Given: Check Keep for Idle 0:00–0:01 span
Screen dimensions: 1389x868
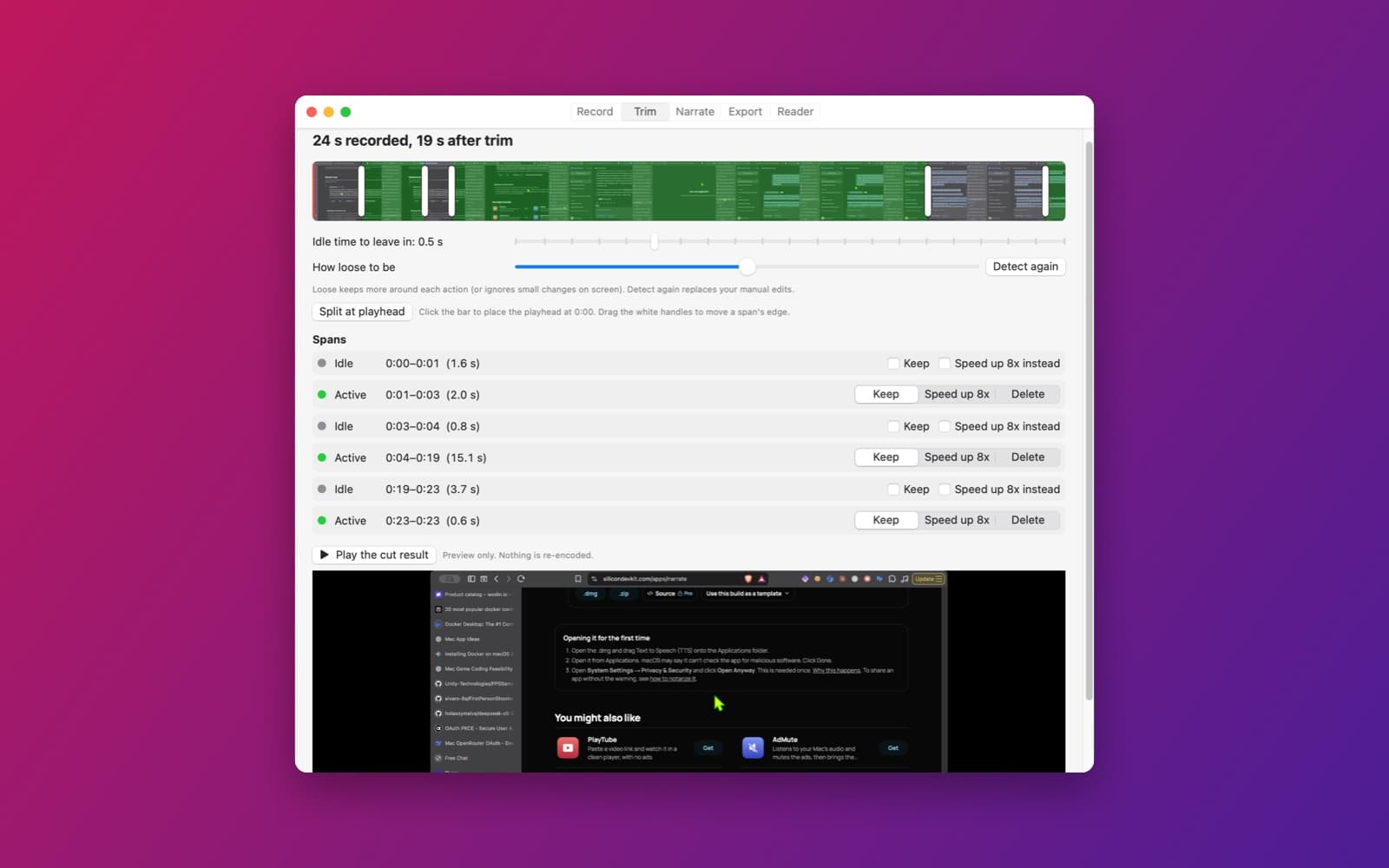Looking at the screenshot, I should [893, 364].
